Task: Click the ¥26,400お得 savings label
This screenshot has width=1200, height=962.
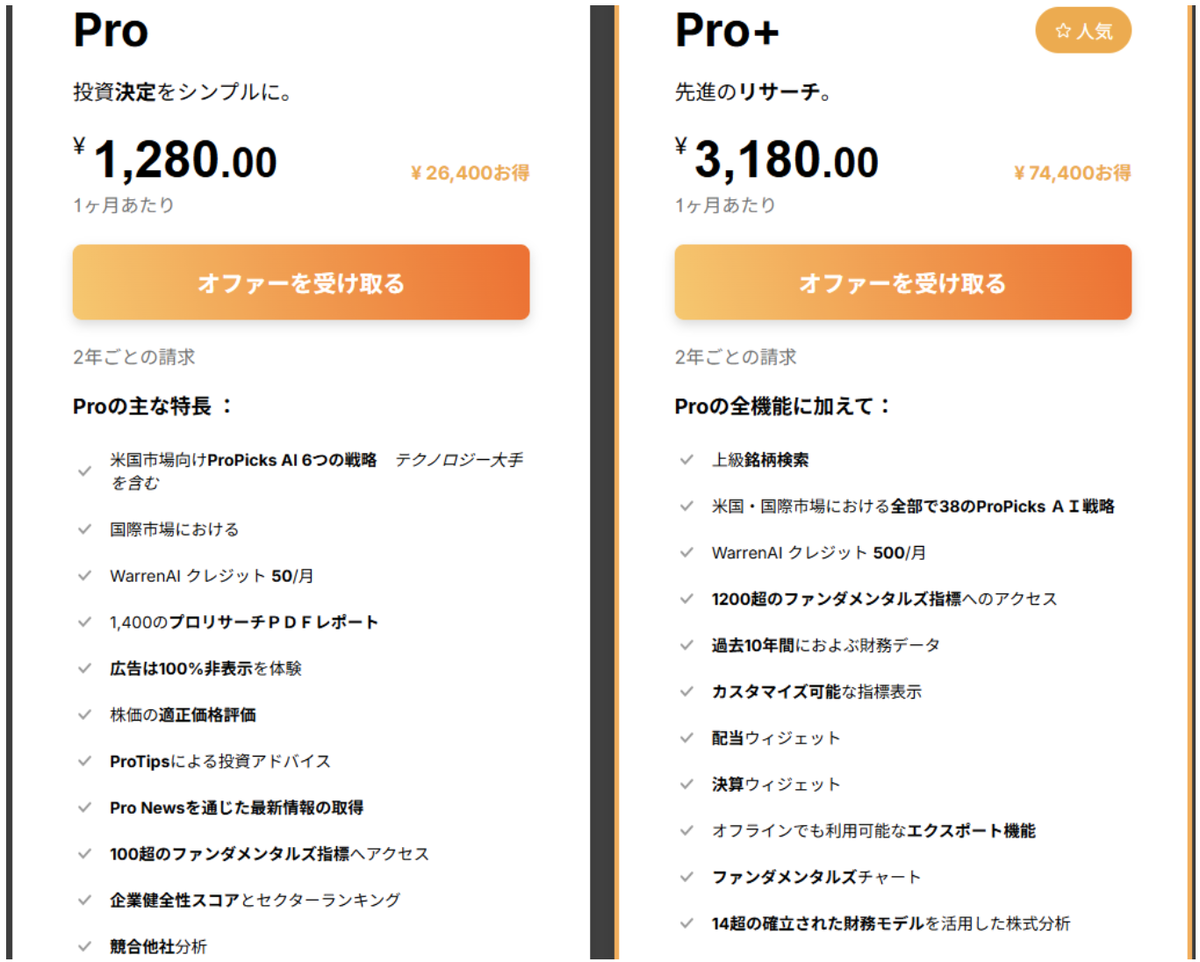Action: tap(470, 173)
